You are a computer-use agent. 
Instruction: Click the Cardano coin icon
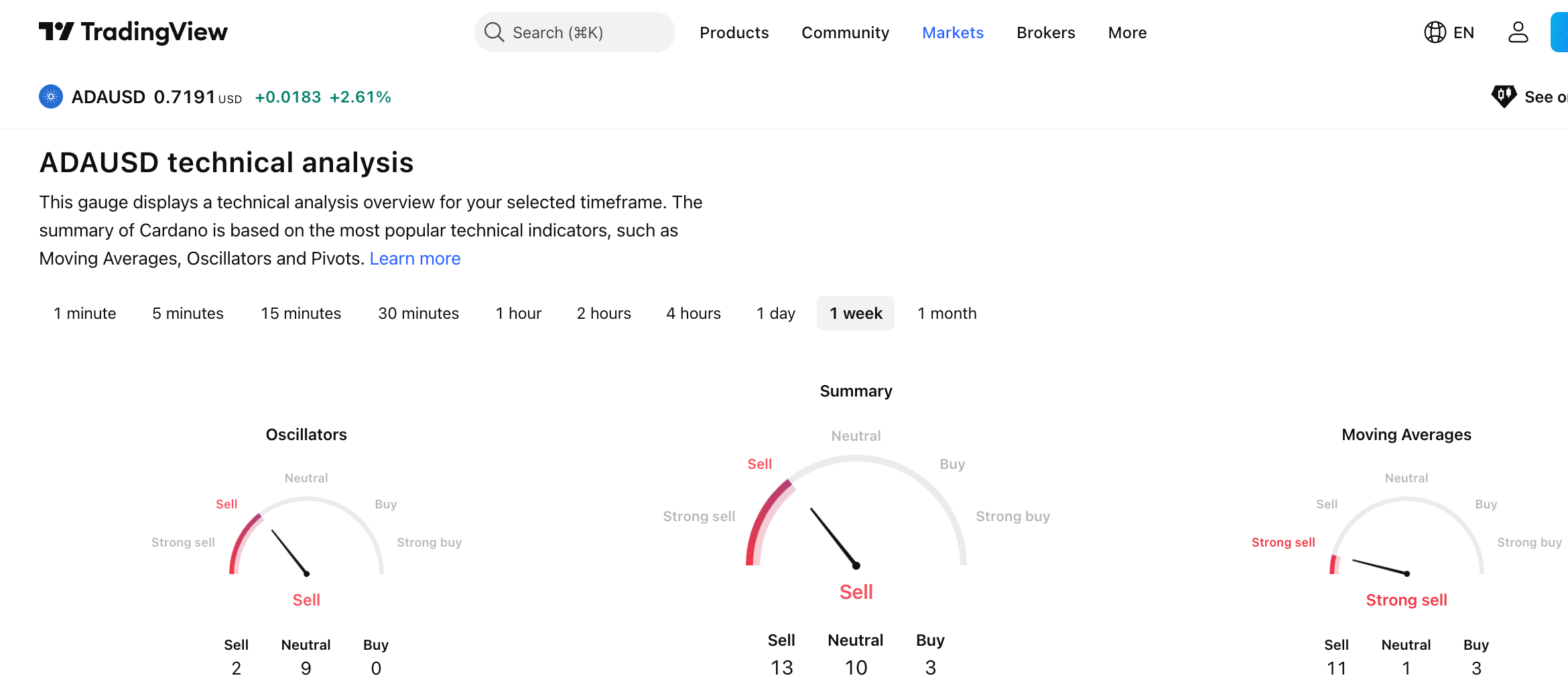51,97
